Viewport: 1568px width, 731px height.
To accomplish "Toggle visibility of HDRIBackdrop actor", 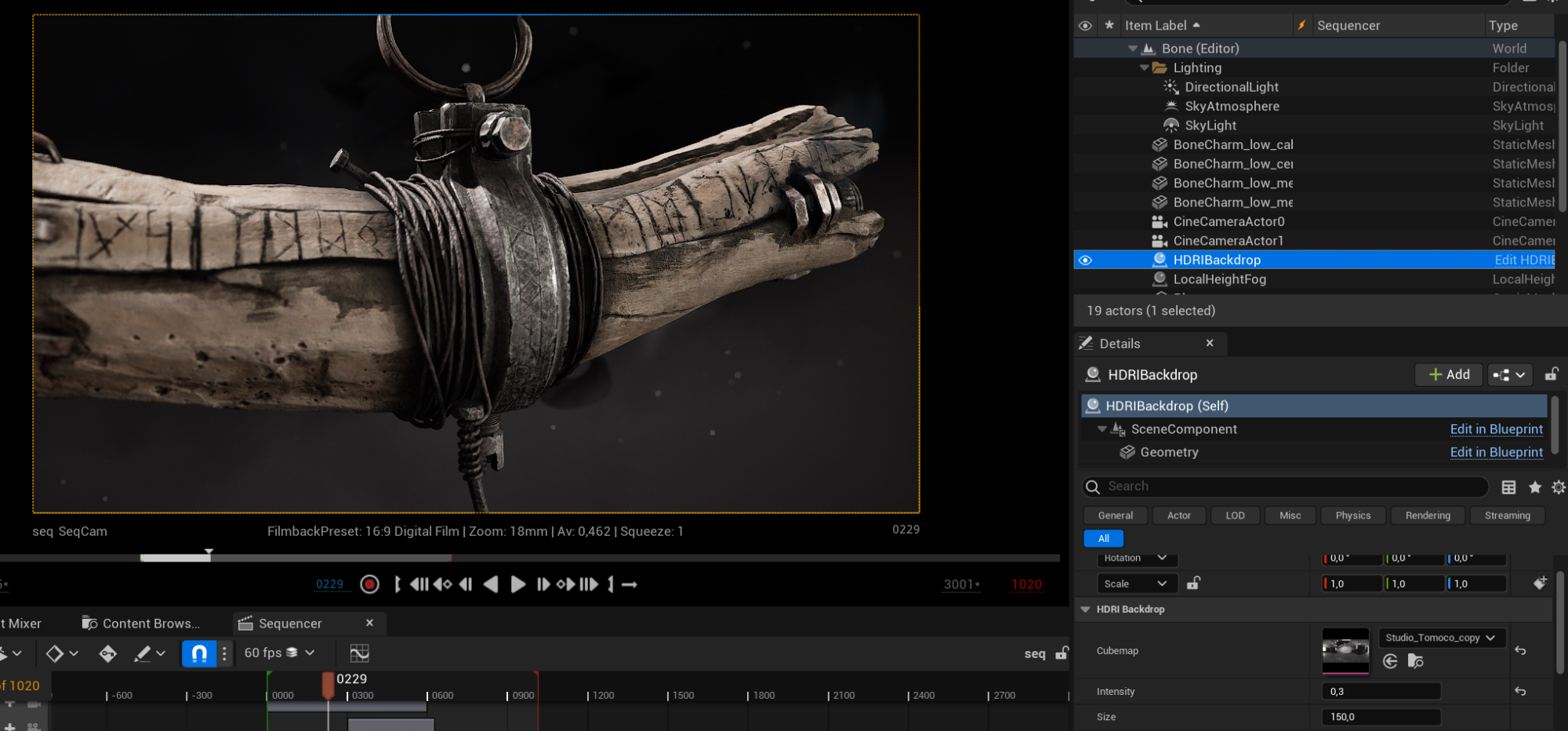I will pos(1085,260).
